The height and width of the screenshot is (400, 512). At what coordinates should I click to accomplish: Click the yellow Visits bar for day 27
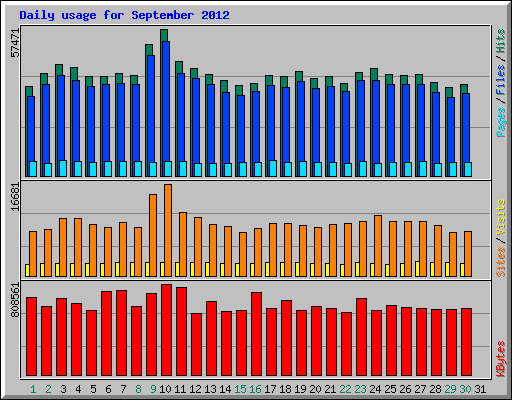(x=418, y=269)
